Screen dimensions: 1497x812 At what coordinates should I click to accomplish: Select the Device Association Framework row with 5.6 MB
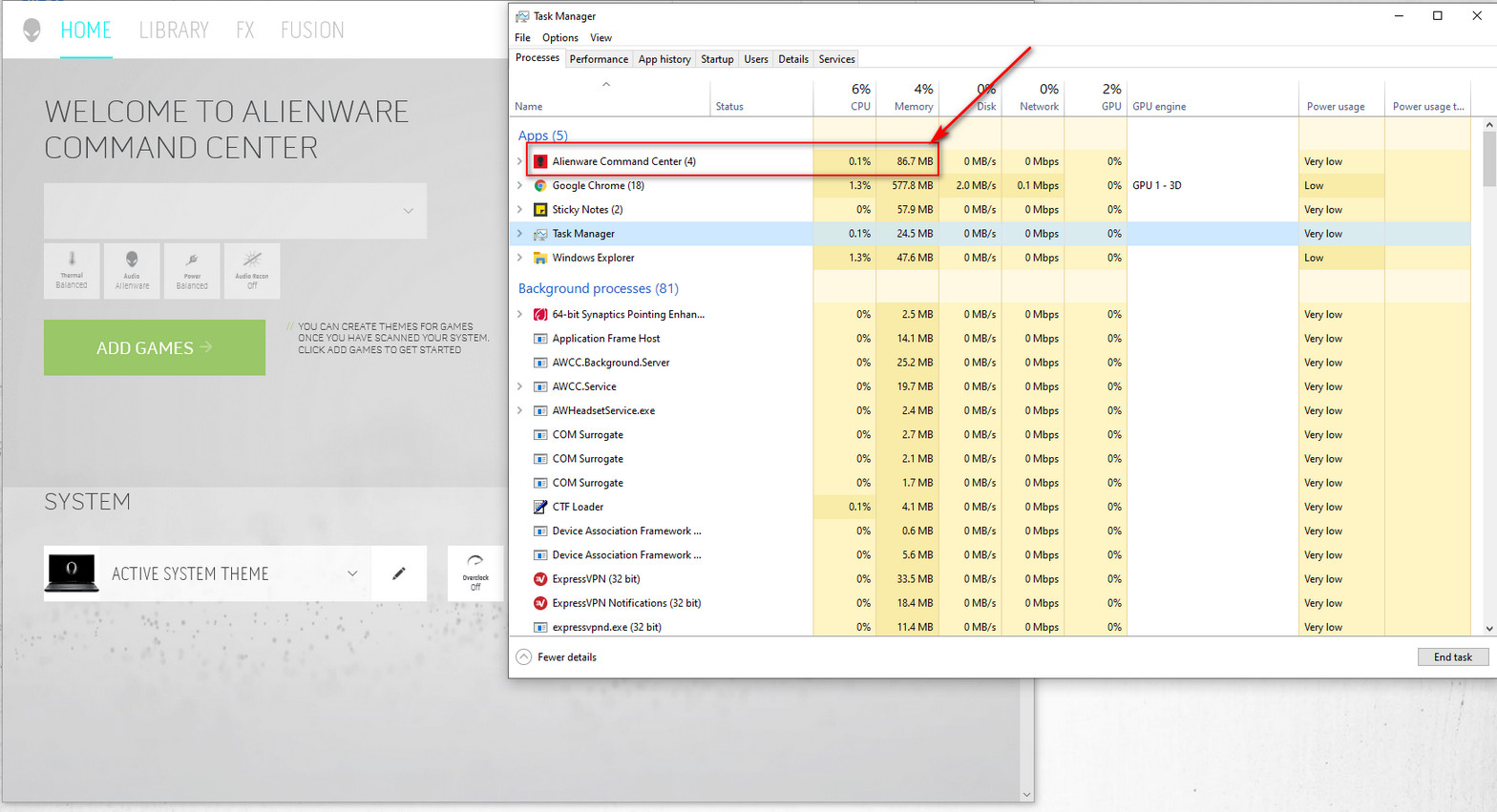[990, 555]
